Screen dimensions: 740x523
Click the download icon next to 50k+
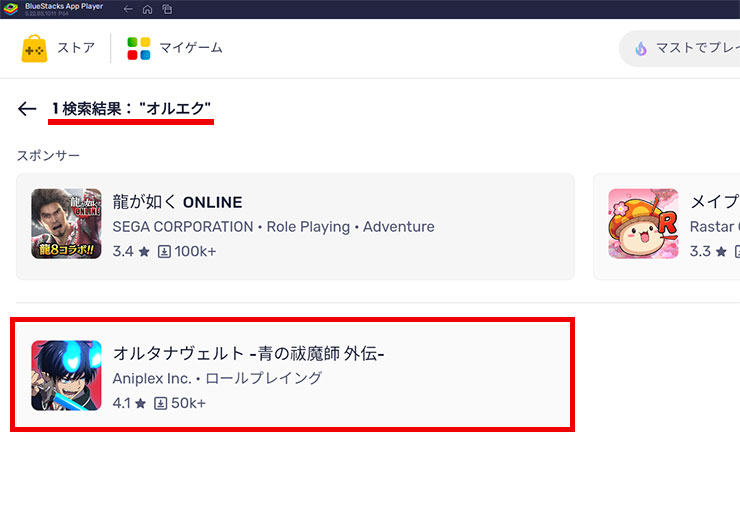pyautogui.click(x=160, y=403)
